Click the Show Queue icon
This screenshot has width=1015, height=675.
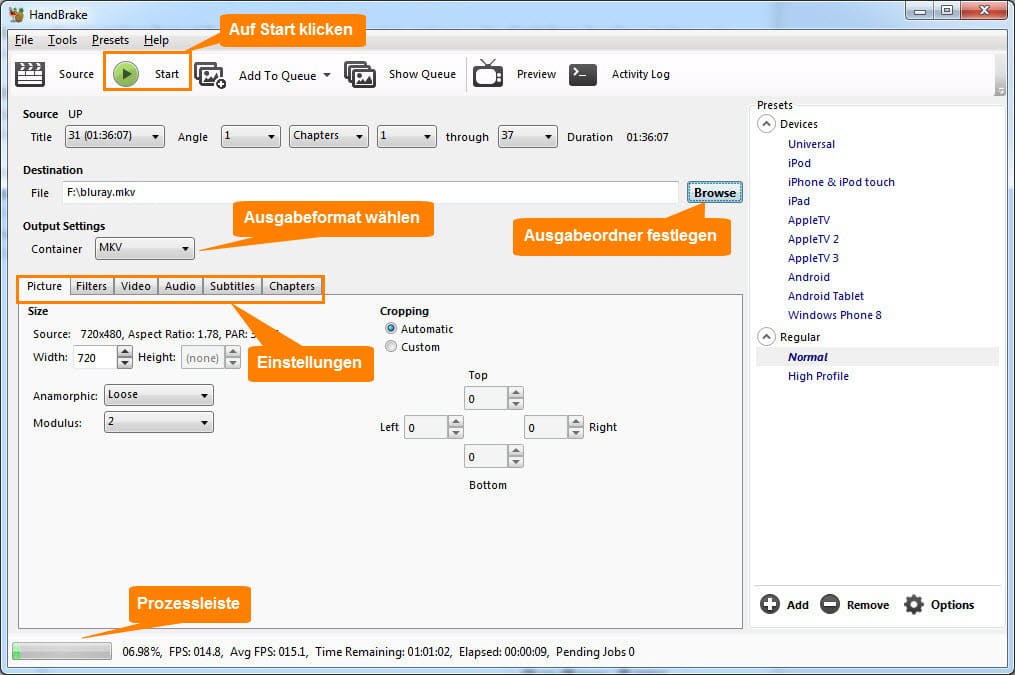click(x=360, y=74)
